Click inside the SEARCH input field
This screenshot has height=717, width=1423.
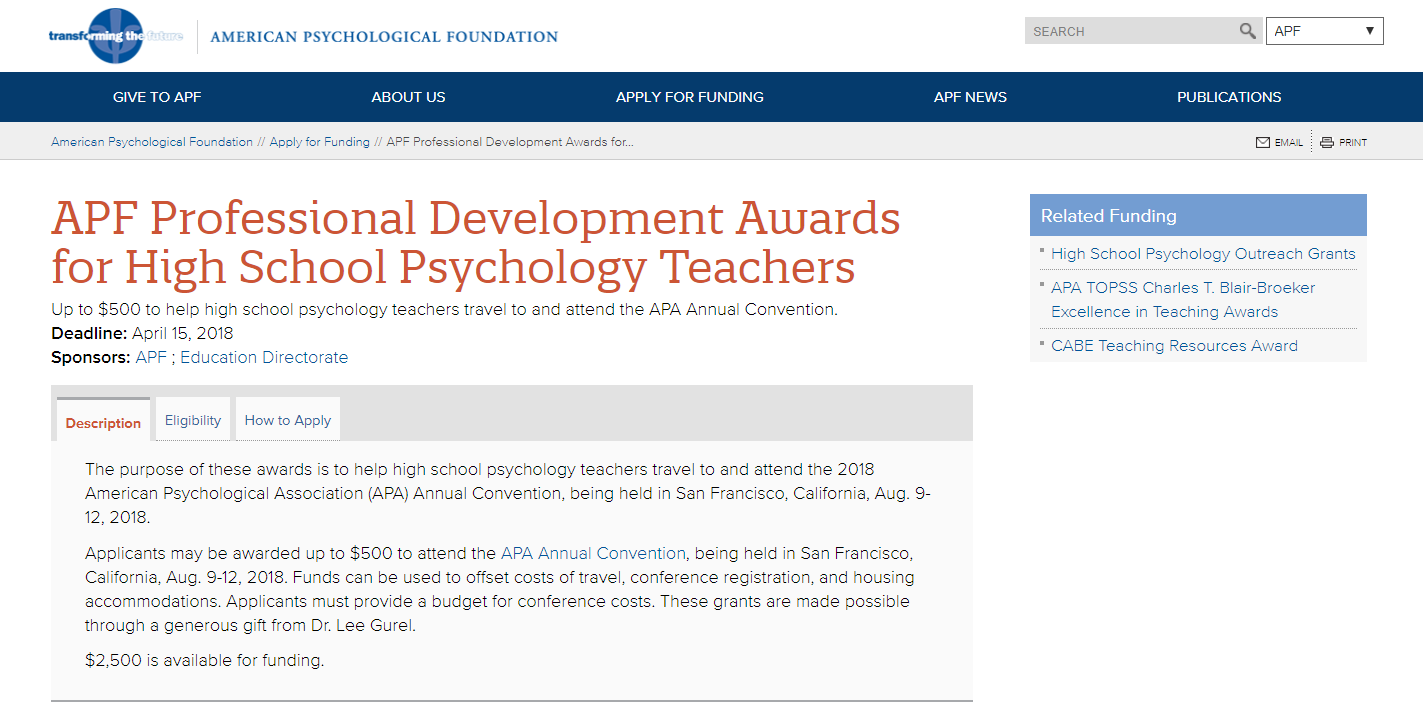pyautogui.click(x=1120, y=30)
